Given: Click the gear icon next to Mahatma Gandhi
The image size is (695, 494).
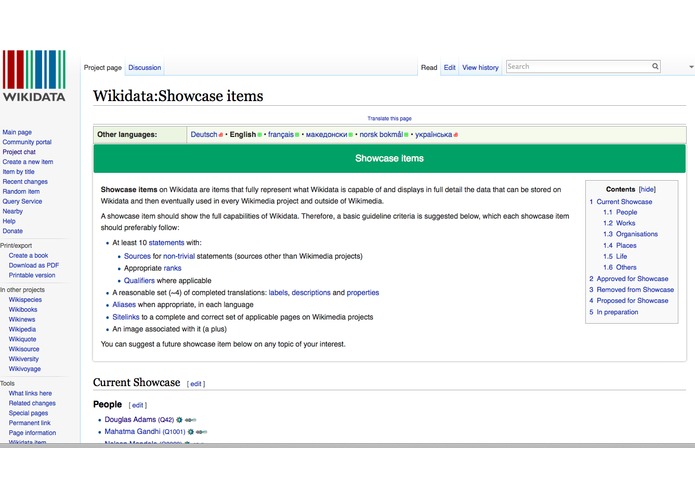Looking at the screenshot, I should coord(191,432).
